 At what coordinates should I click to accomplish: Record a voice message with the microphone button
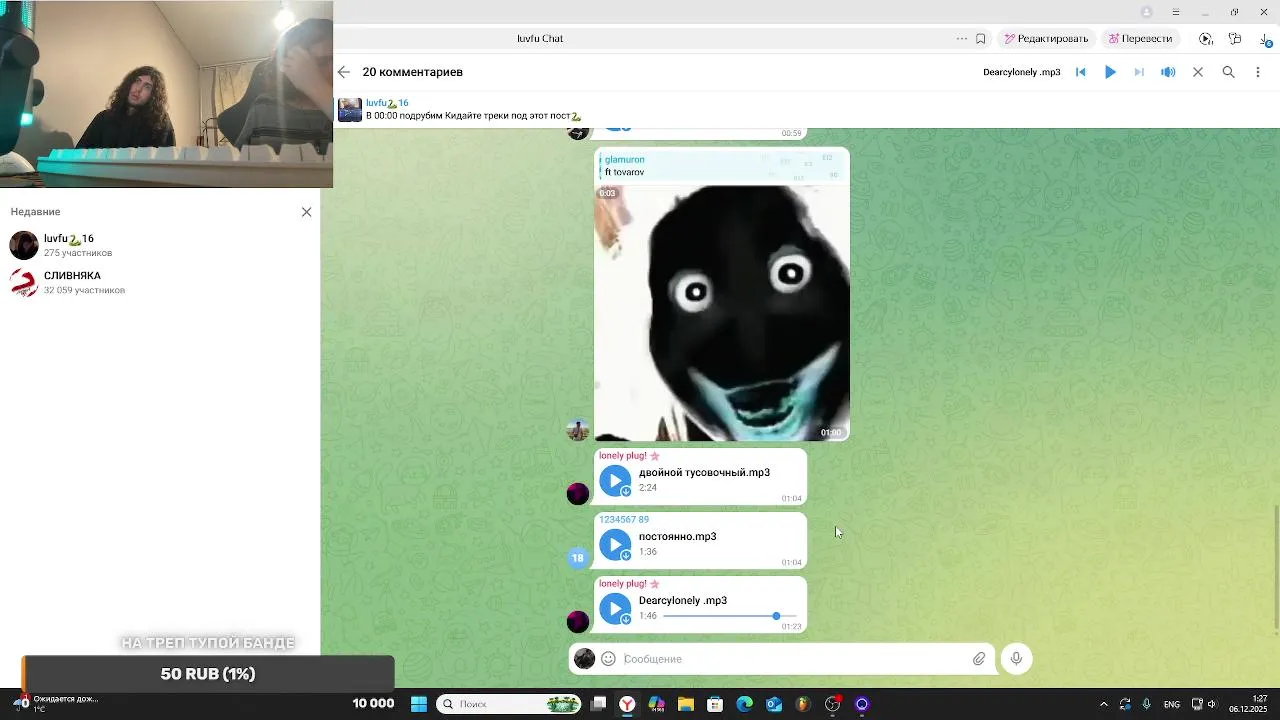click(1016, 658)
